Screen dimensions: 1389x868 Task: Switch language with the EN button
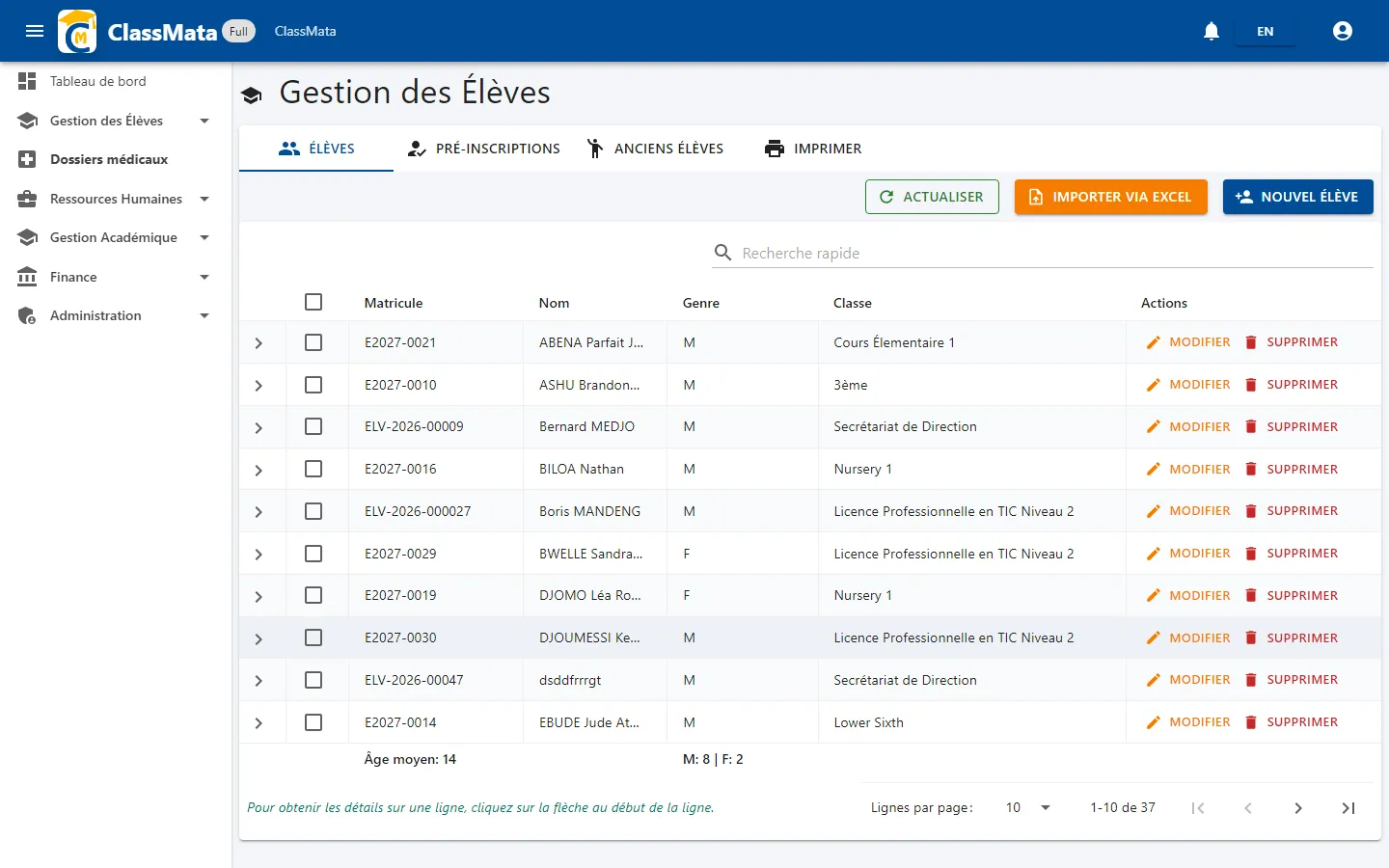(x=1266, y=32)
